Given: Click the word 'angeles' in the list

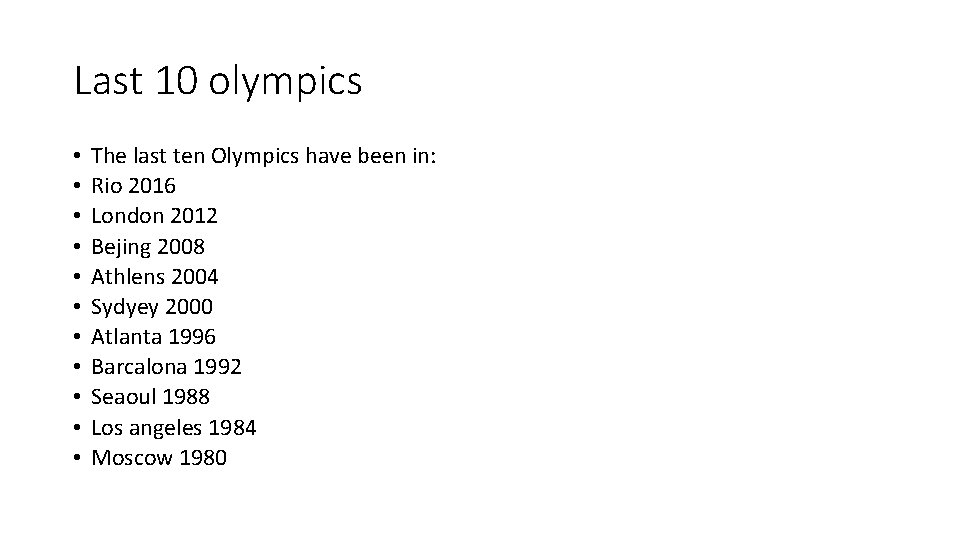Looking at the screenshot, I should click(165, 429).
